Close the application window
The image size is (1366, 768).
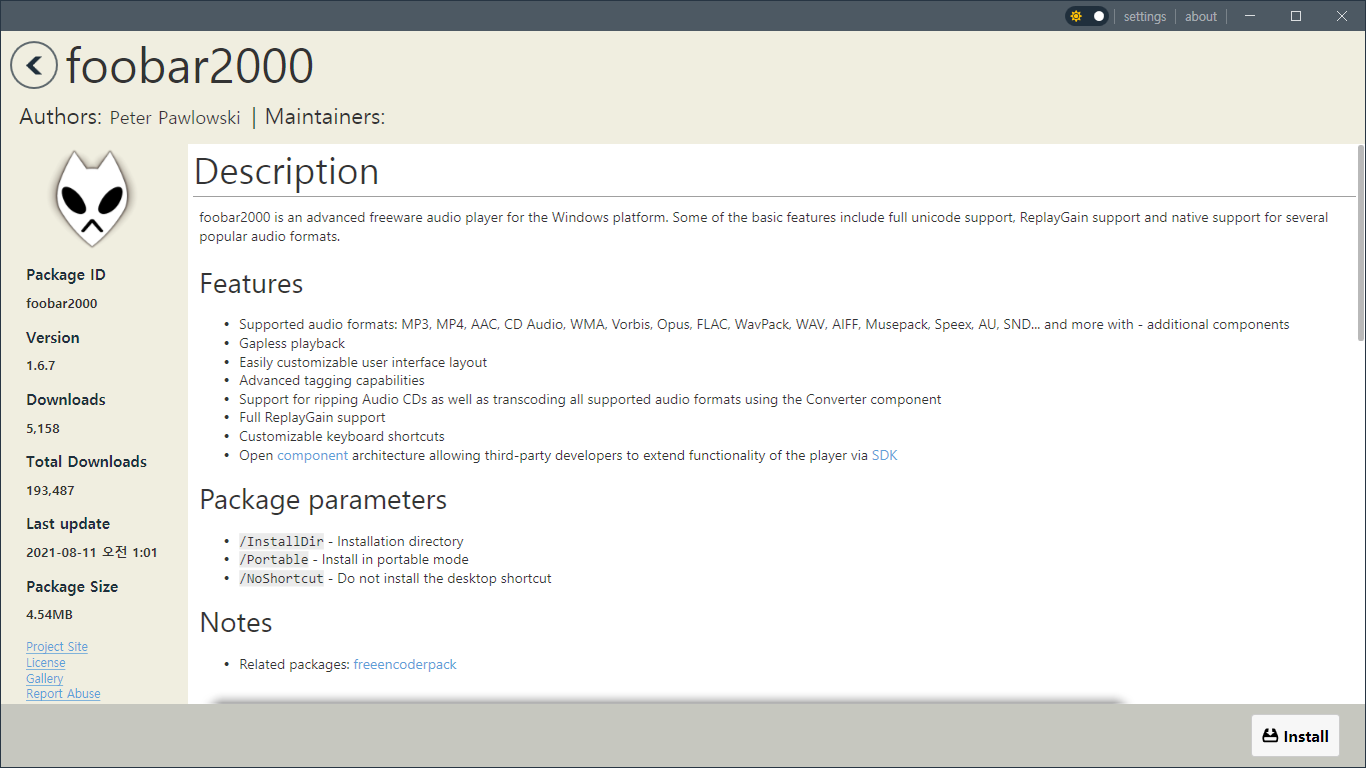click(x=1341, y=16)
